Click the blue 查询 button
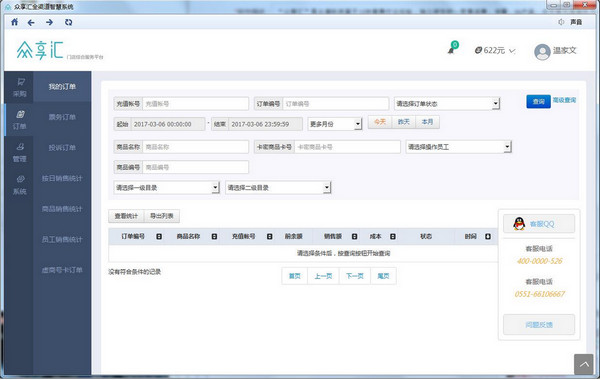 538,101
